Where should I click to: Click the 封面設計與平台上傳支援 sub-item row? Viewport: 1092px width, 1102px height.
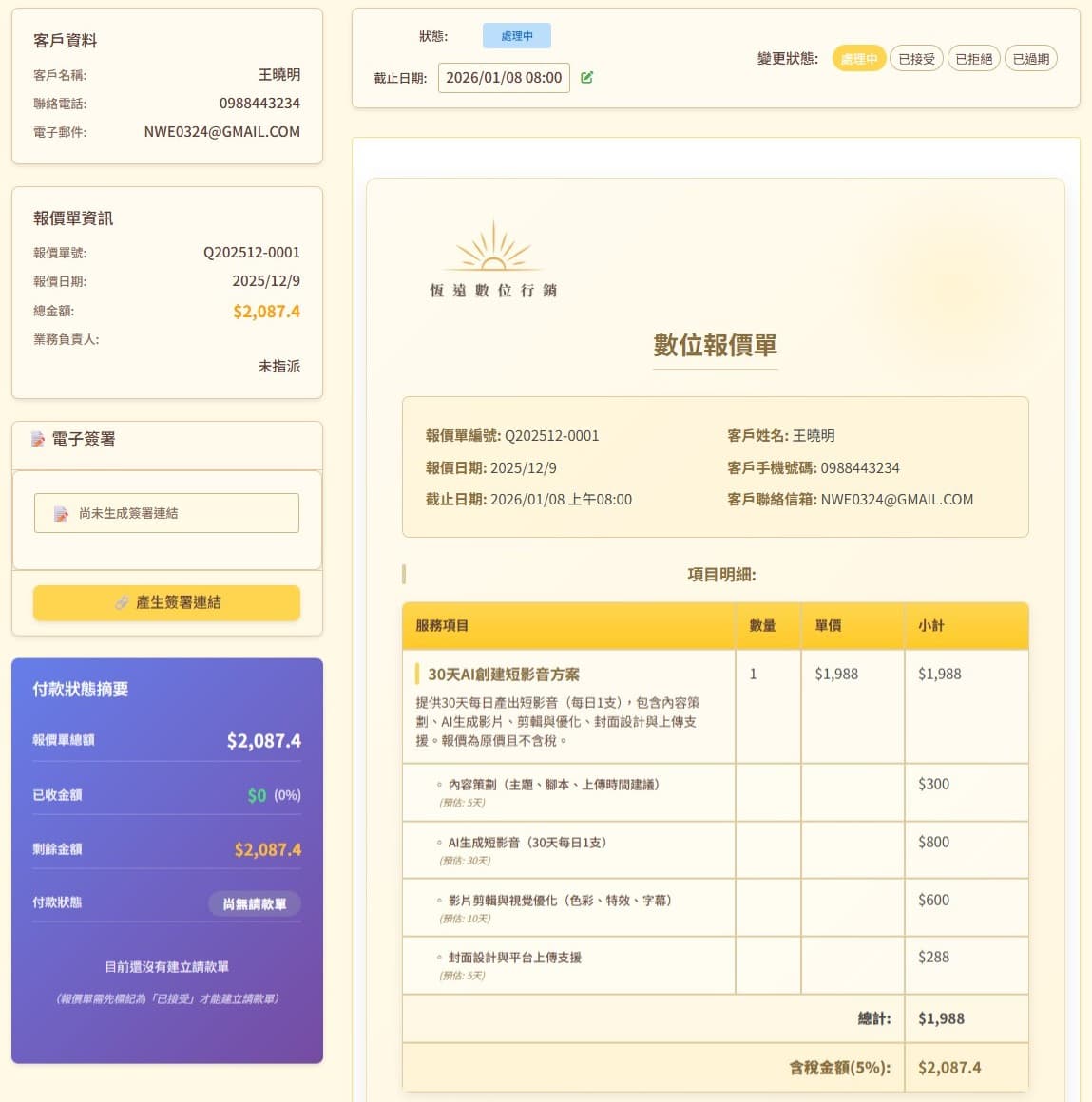click(514, 958)
